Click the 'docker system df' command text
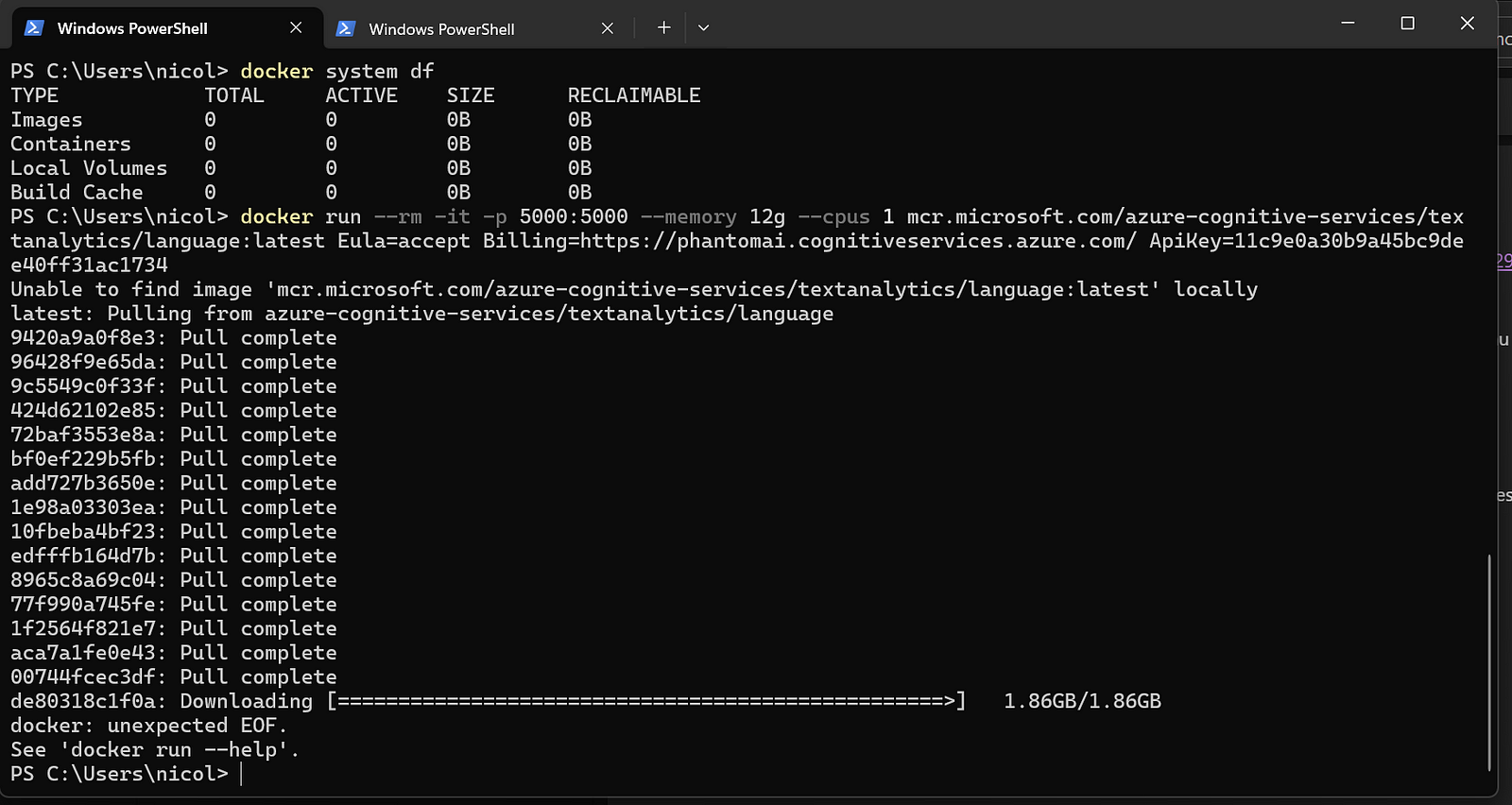The width and height of the screenshot is (1512, 805). point(337,72)
